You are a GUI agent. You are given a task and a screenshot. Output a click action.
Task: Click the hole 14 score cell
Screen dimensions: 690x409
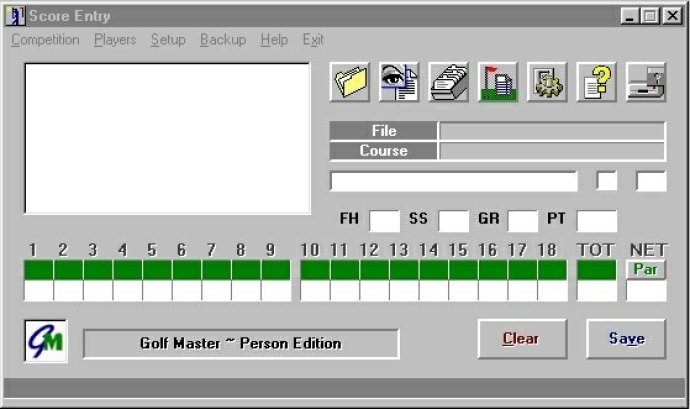(434, 291)
